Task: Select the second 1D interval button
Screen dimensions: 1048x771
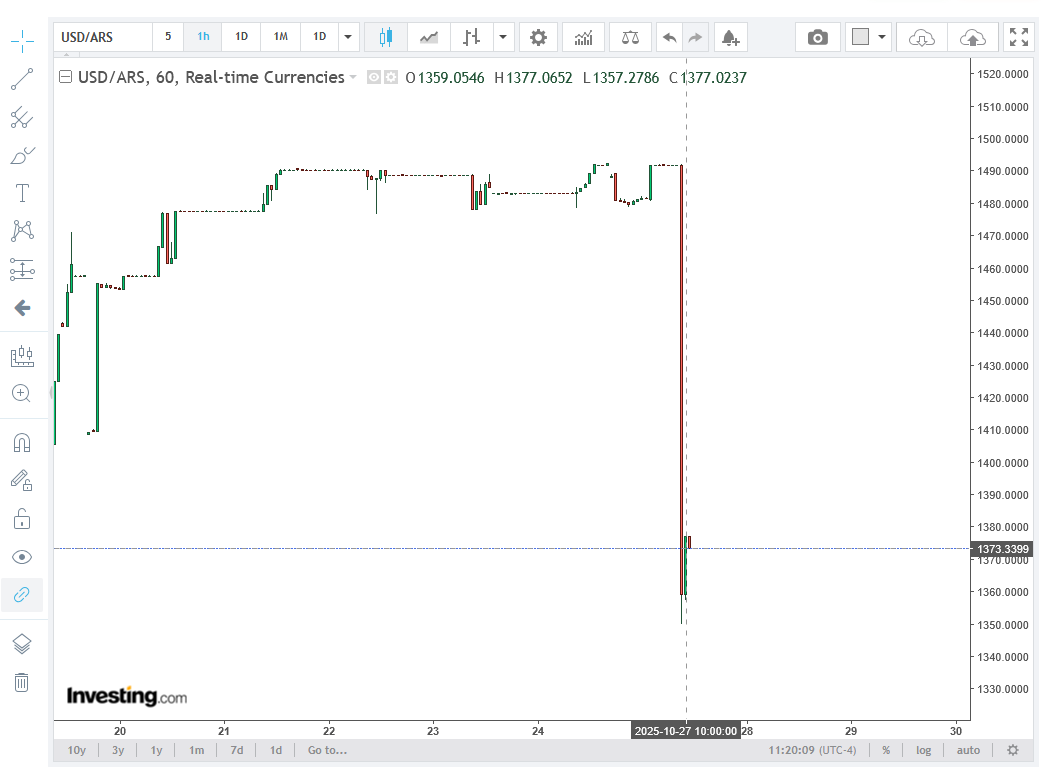Action: pos(320,37)
